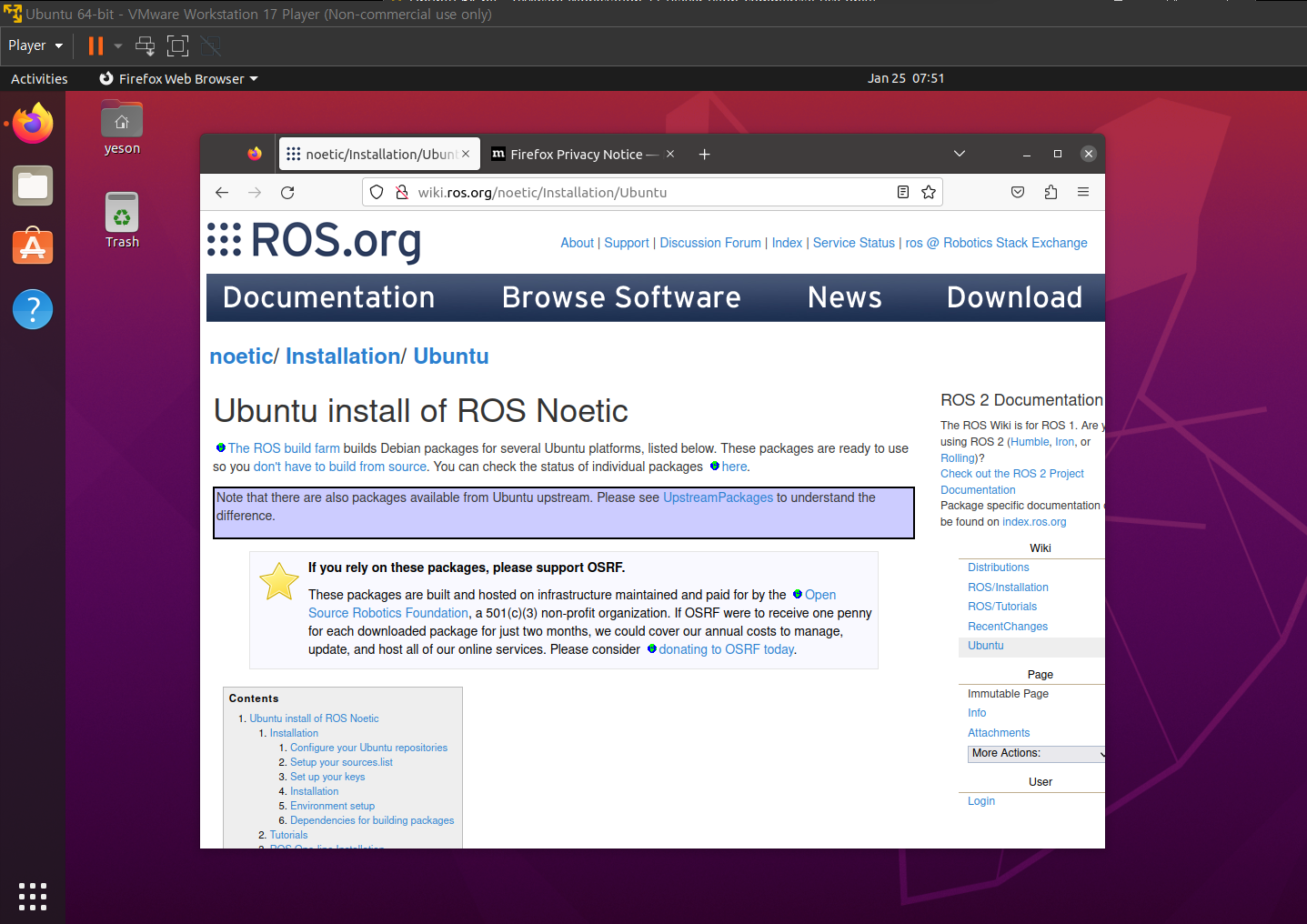
Task: Bookmark this page with the star icon
Action: [929, 192]
